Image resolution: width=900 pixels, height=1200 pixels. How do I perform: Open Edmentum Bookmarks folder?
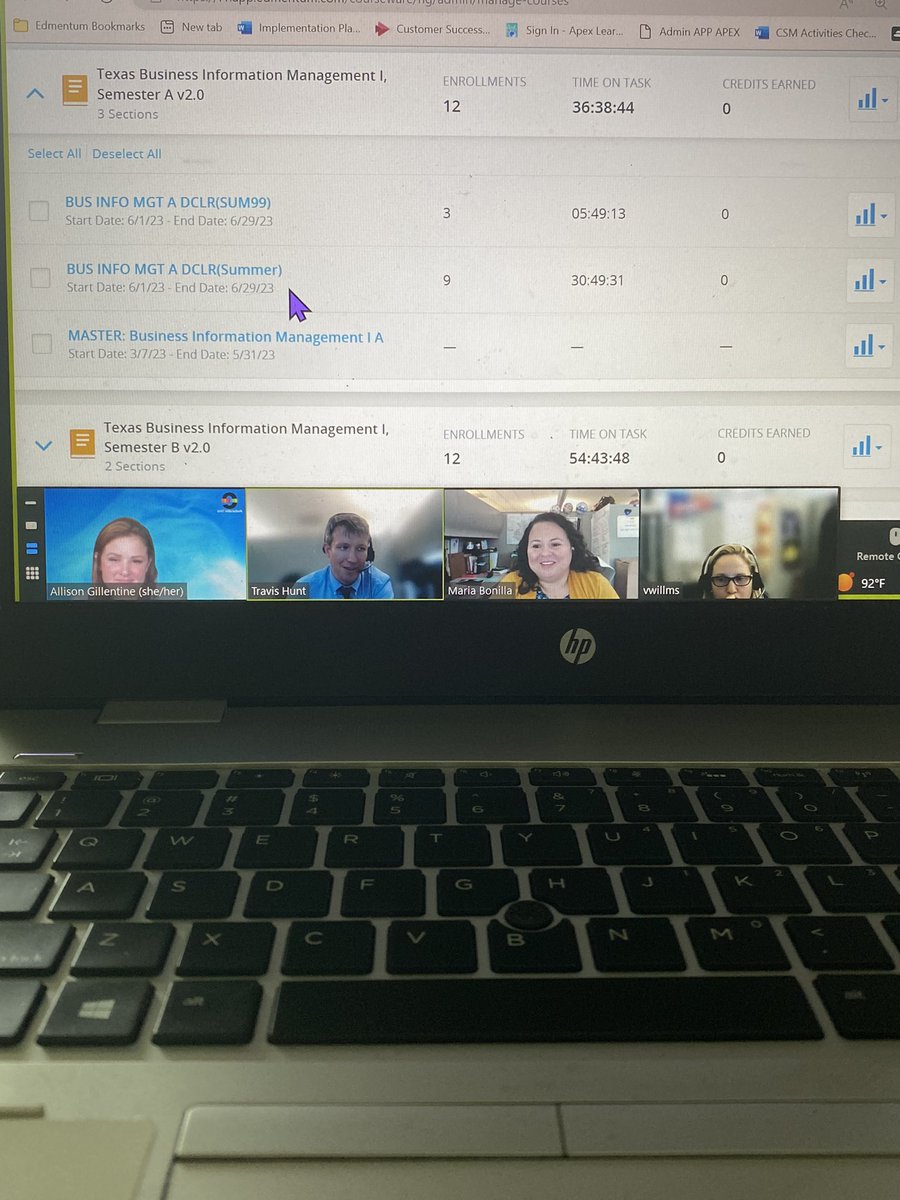(x=80, y=27)
